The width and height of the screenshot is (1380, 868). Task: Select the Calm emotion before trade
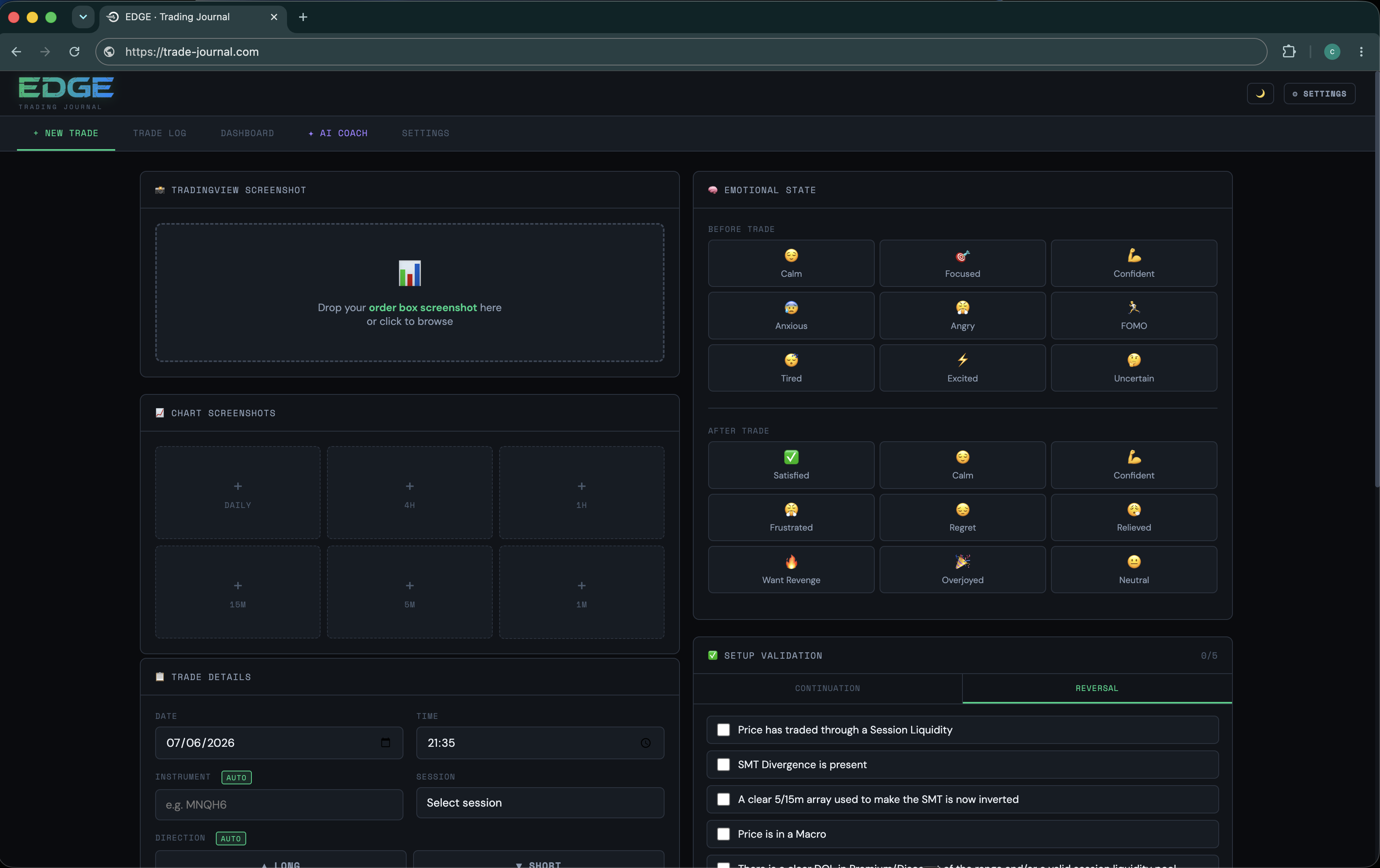pos(791,263)
